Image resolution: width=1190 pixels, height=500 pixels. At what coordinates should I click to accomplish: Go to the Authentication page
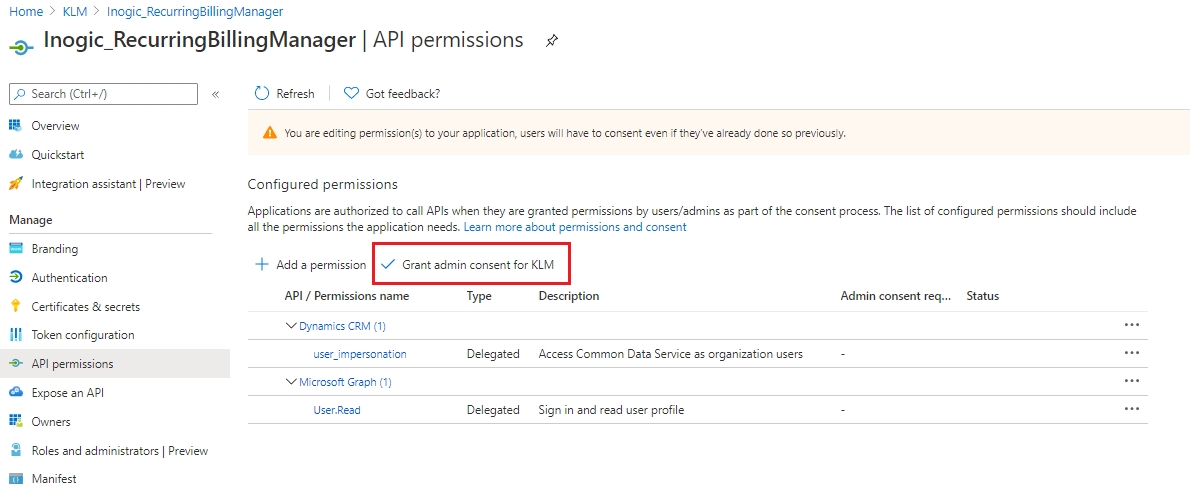[x=70, y=278]
